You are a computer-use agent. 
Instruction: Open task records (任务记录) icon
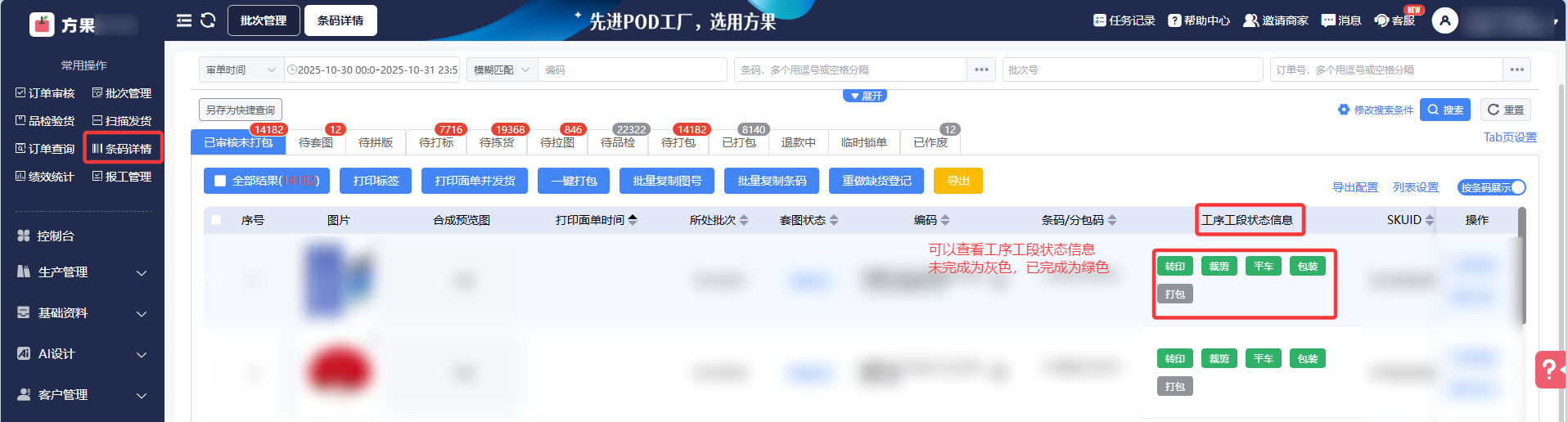(x=1099, y=20)
